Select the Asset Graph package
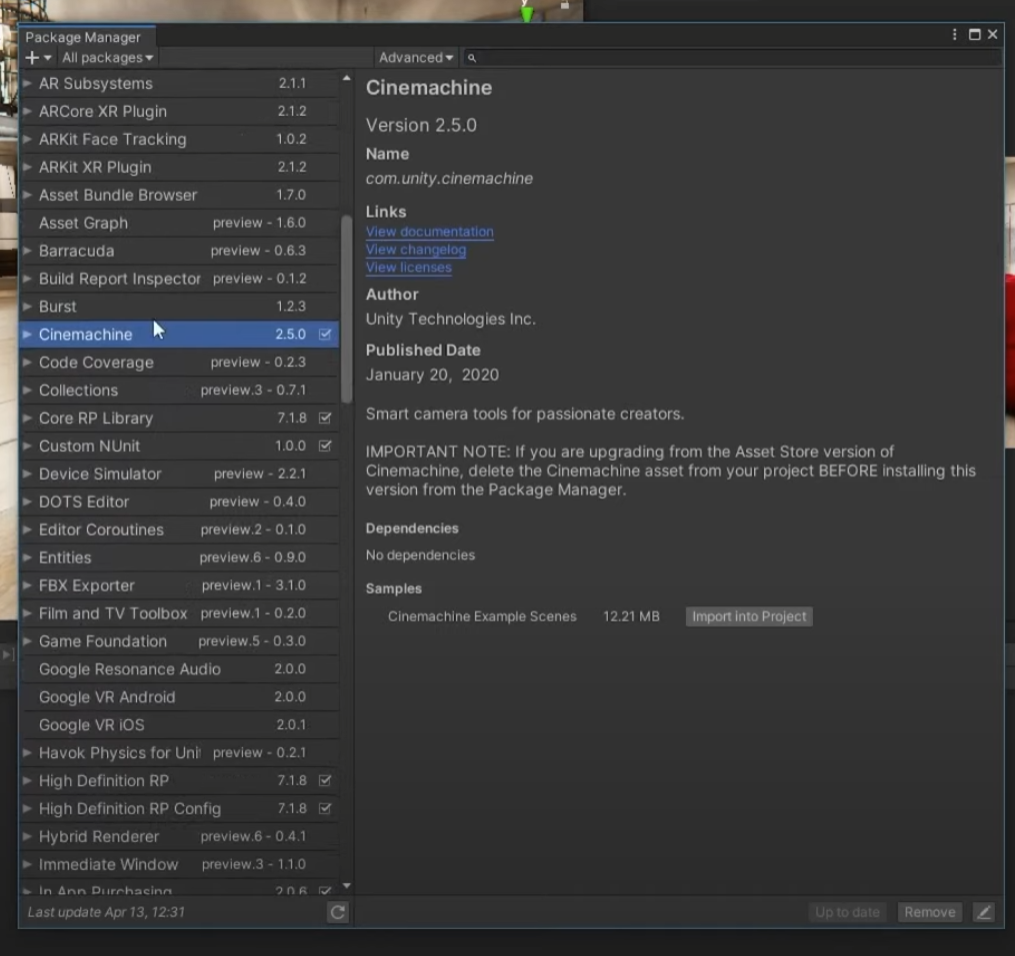The height and width of the screenshot is (956, 1015). tap(179, 223)
